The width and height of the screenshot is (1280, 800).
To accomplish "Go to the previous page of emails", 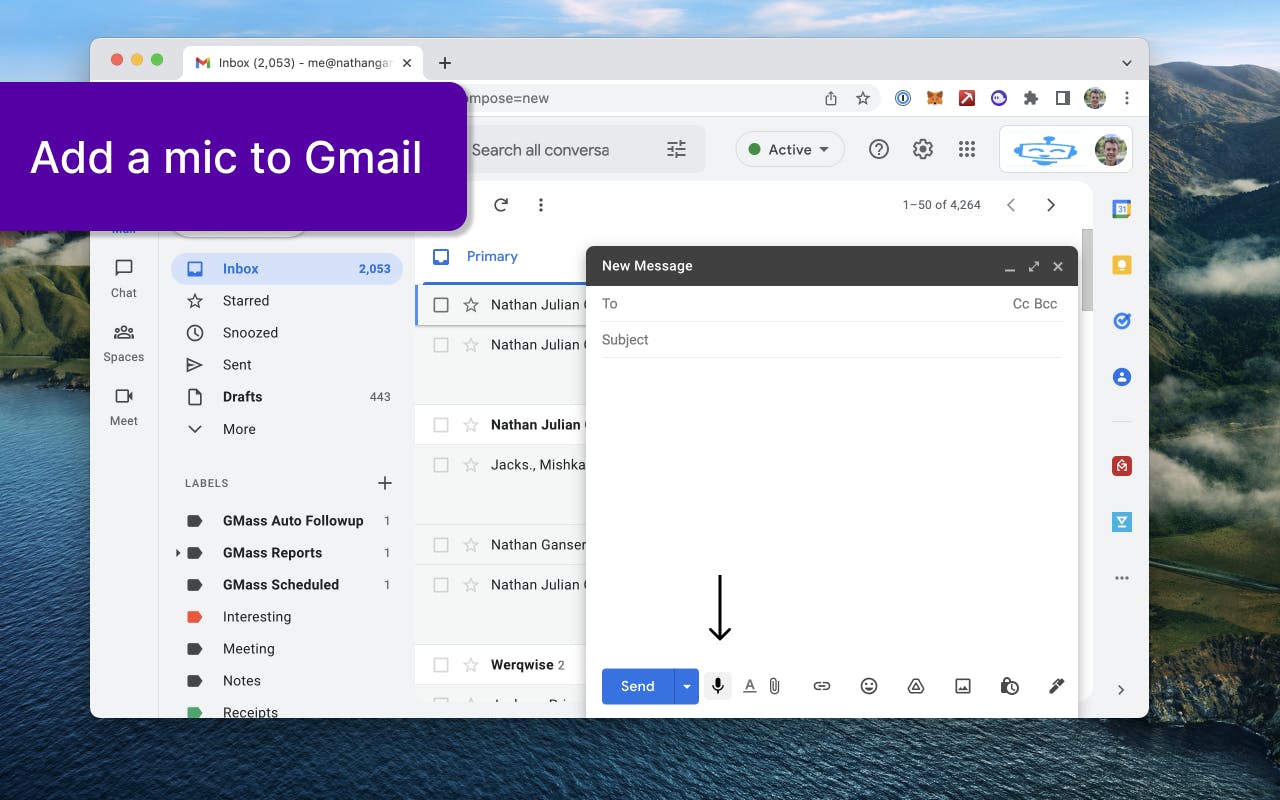I will point(1011,205).
